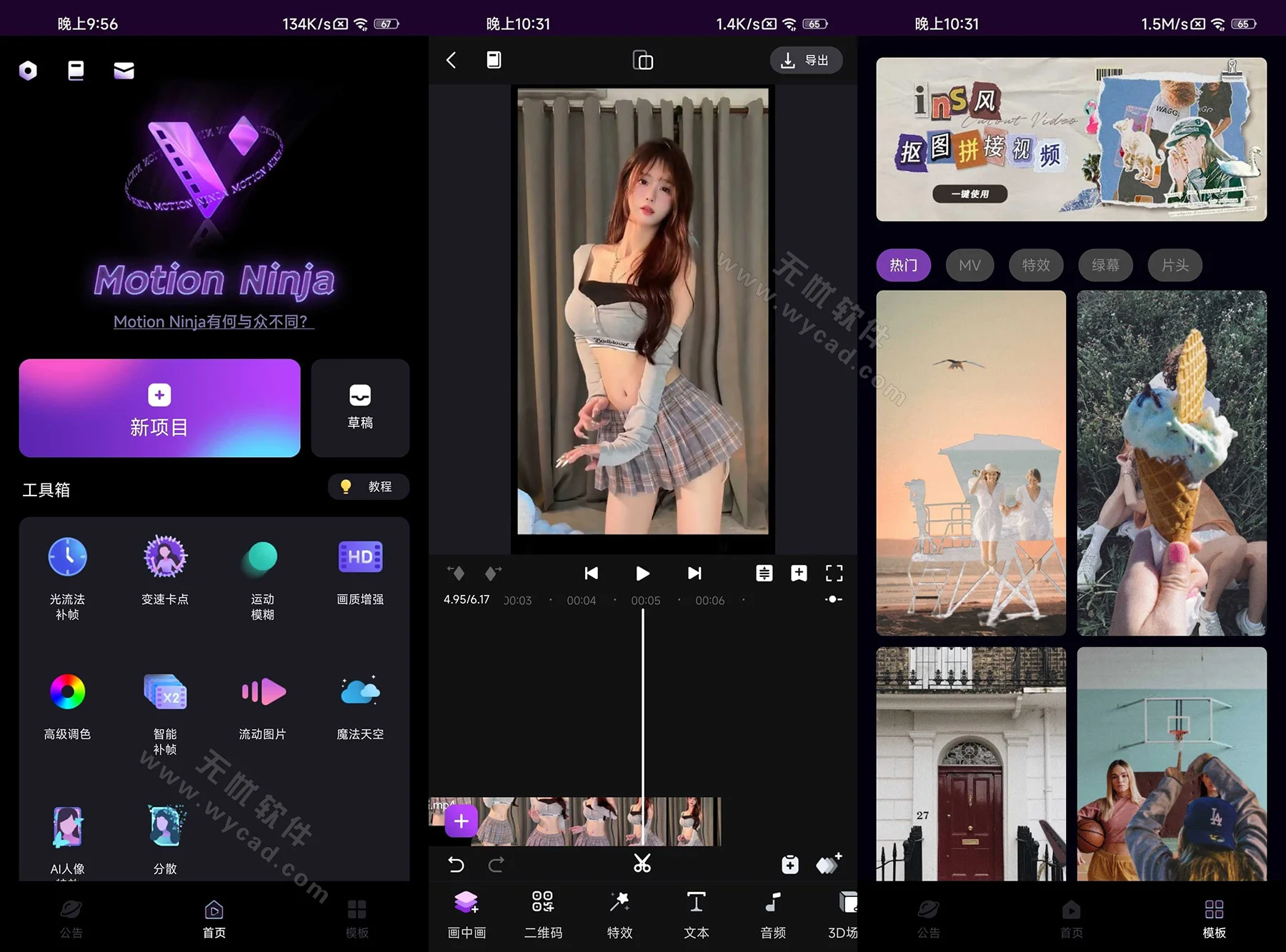Create a 新项目 new project
This screenshot has height=952, width=1286.
click(x=159, y=408)
